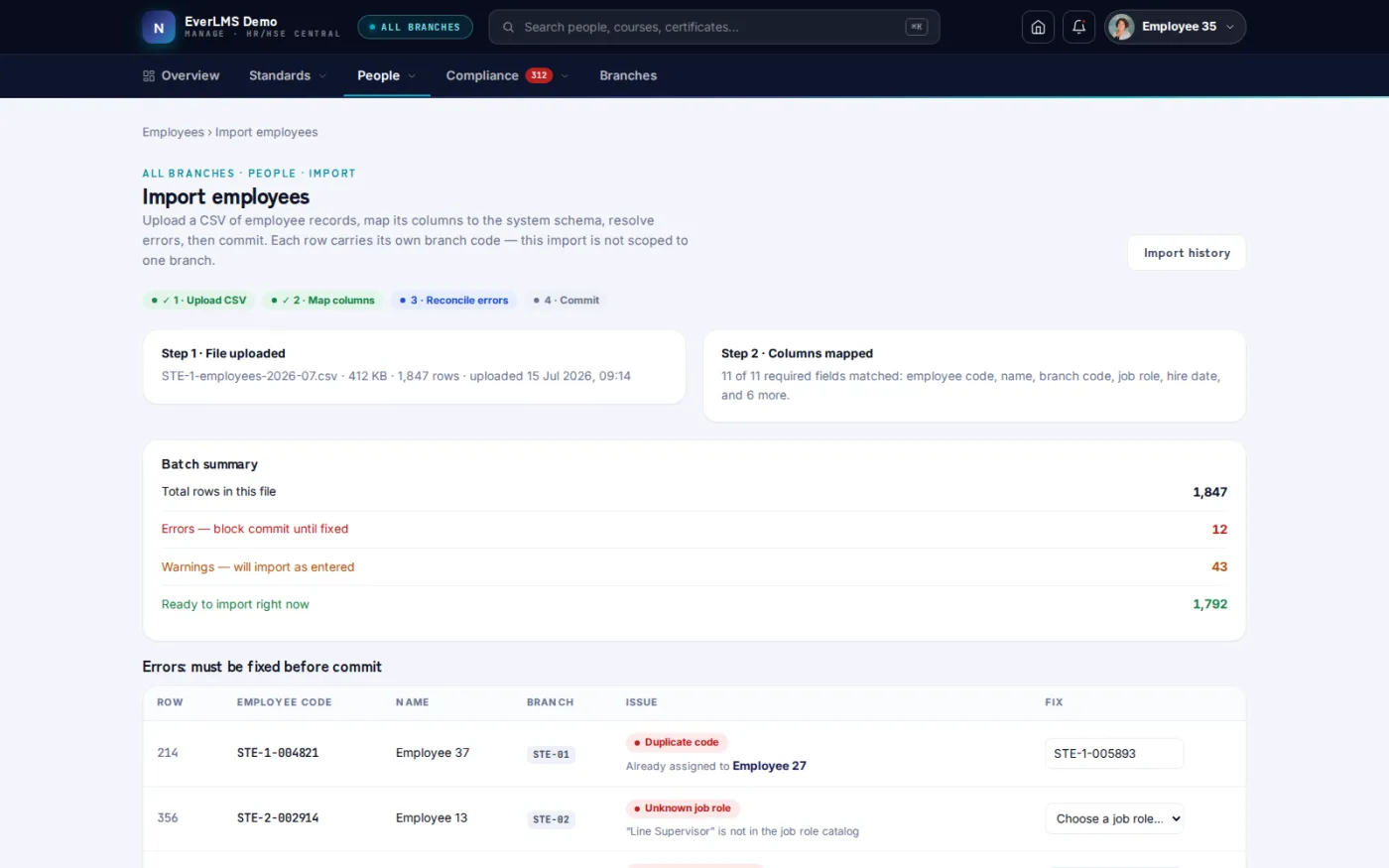1389x868 pixels.
Task: Click row number 356
Action: (x=168, y=818)
